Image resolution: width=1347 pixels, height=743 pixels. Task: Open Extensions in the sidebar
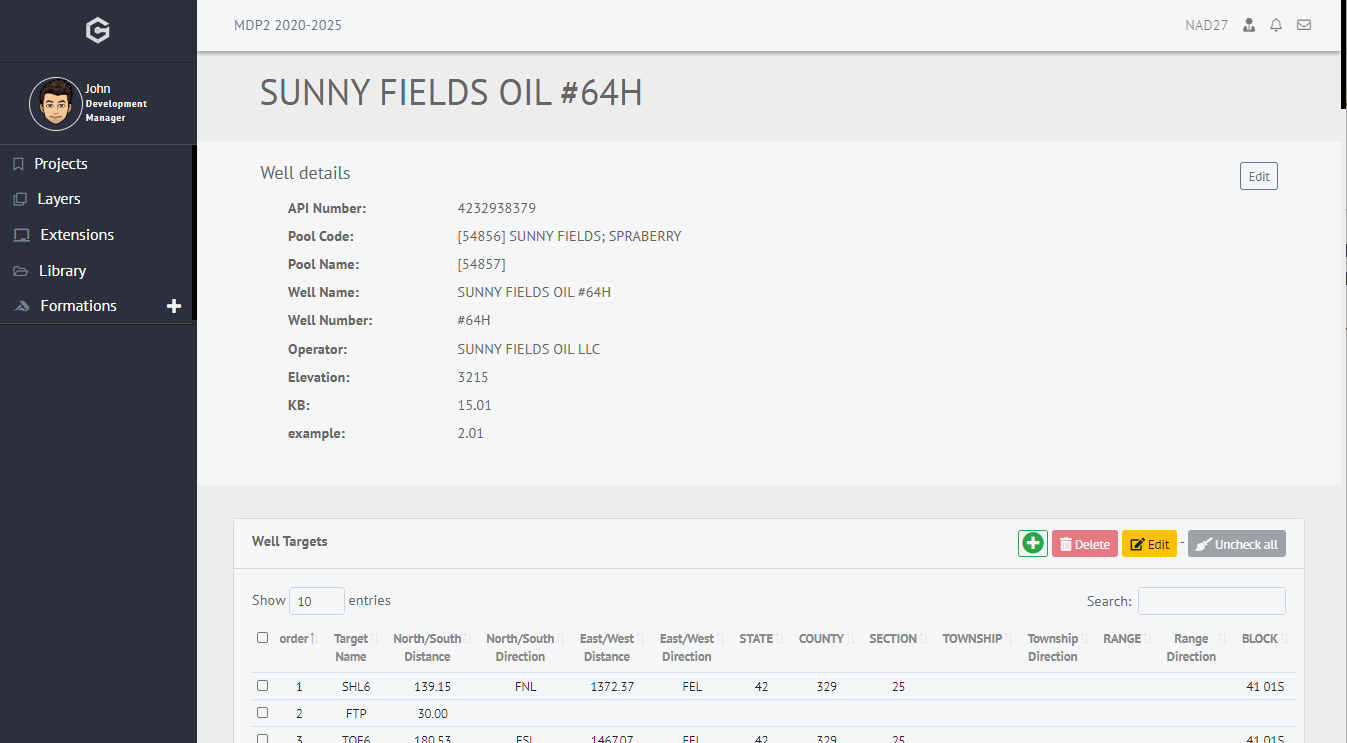tap(77, 235)
